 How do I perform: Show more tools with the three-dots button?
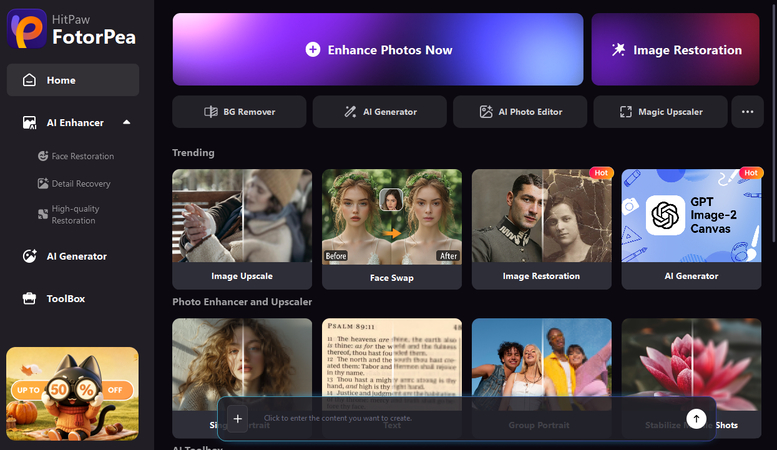[747, 112]
